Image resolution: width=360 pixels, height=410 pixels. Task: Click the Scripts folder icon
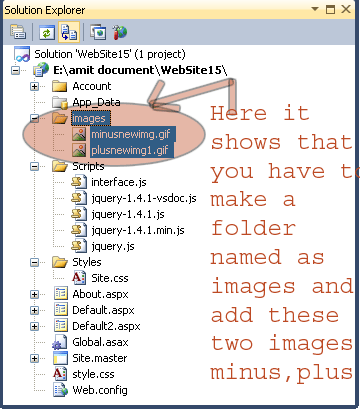60,166
